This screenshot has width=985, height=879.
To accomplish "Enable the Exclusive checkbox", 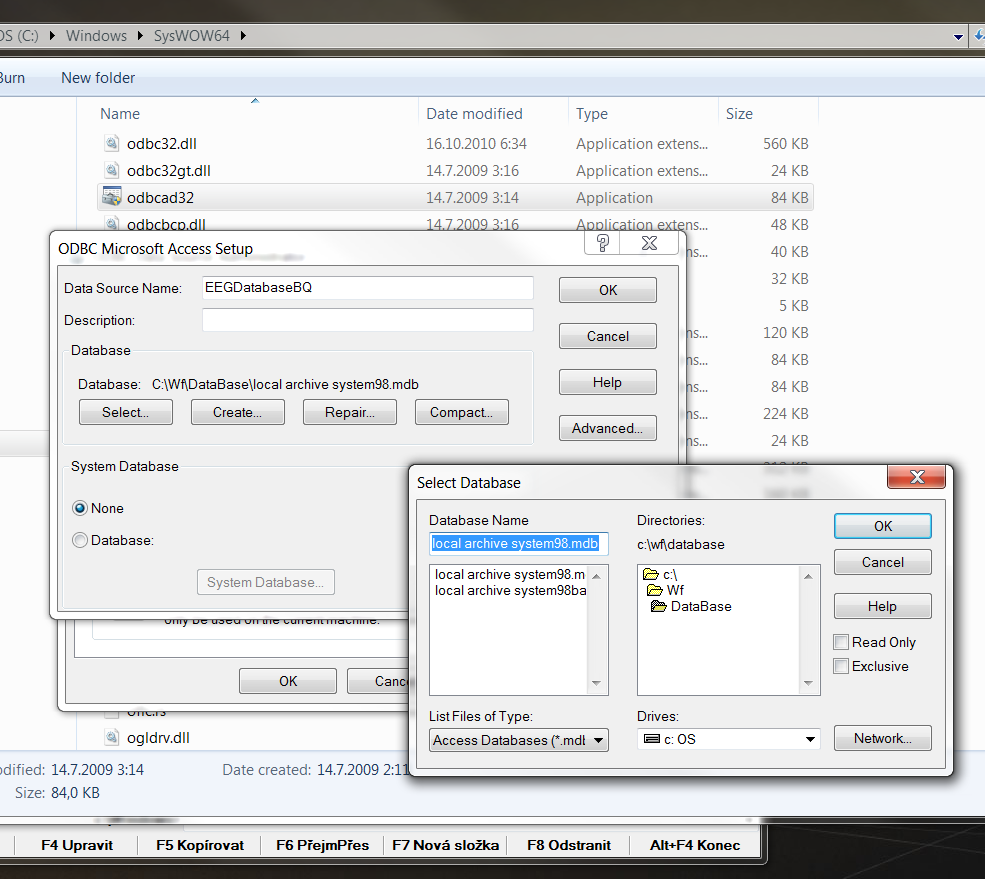I will point(841,666).
